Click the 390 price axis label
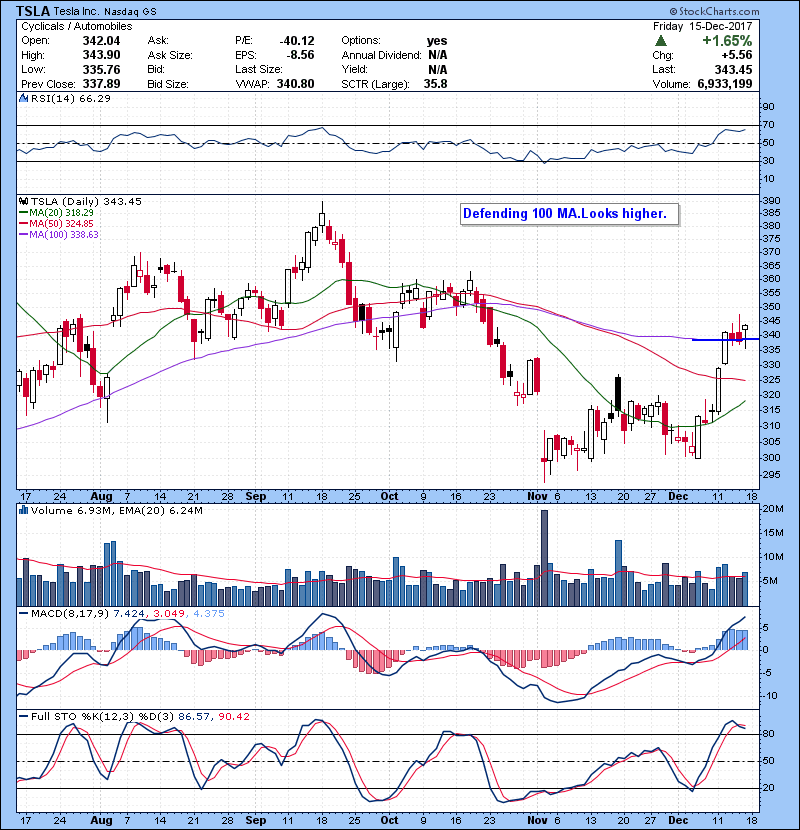The height and width of the screenshot is (830, 800). tap(771, 201)
